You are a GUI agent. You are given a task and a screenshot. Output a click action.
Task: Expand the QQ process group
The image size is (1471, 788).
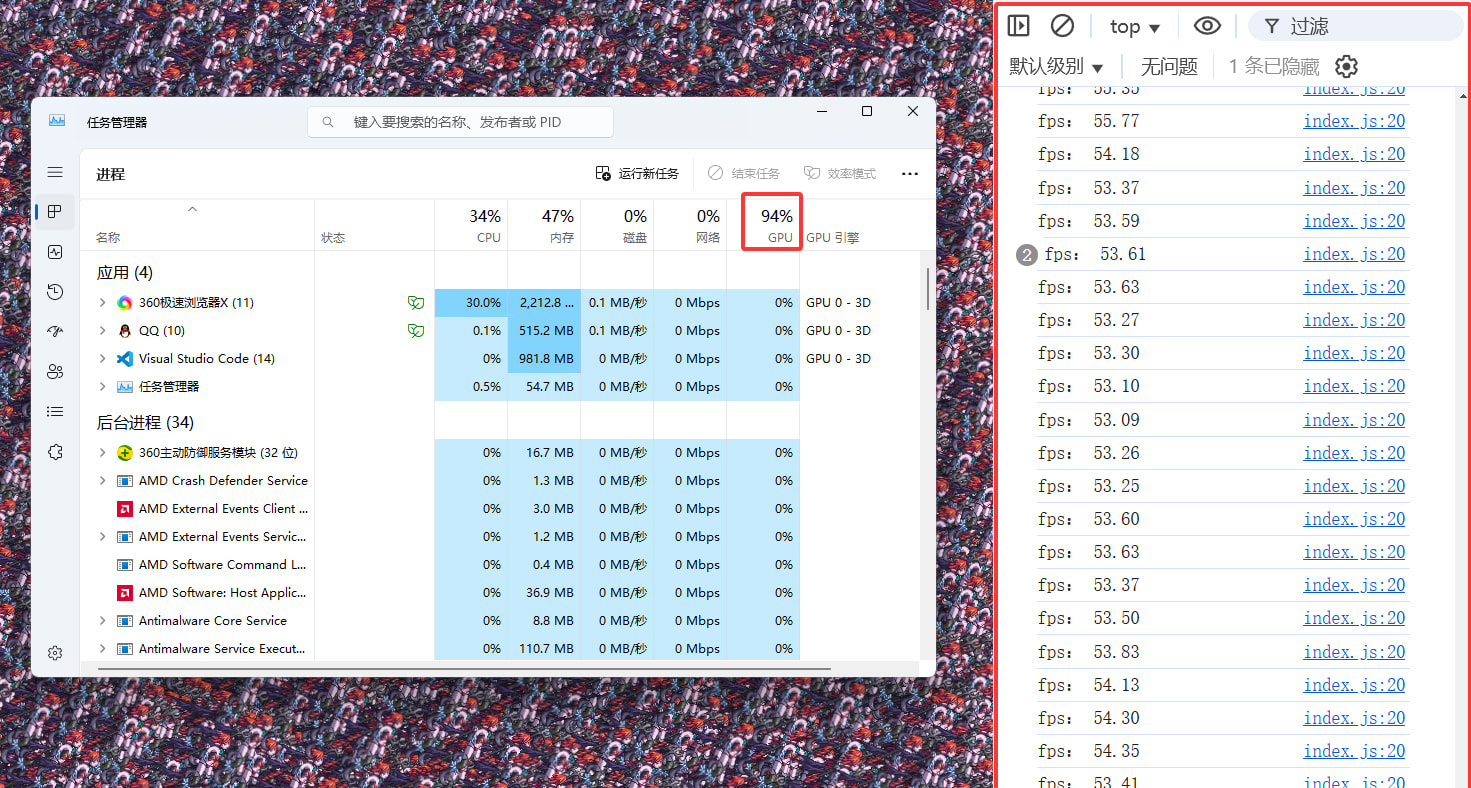[x=102, y=331]
